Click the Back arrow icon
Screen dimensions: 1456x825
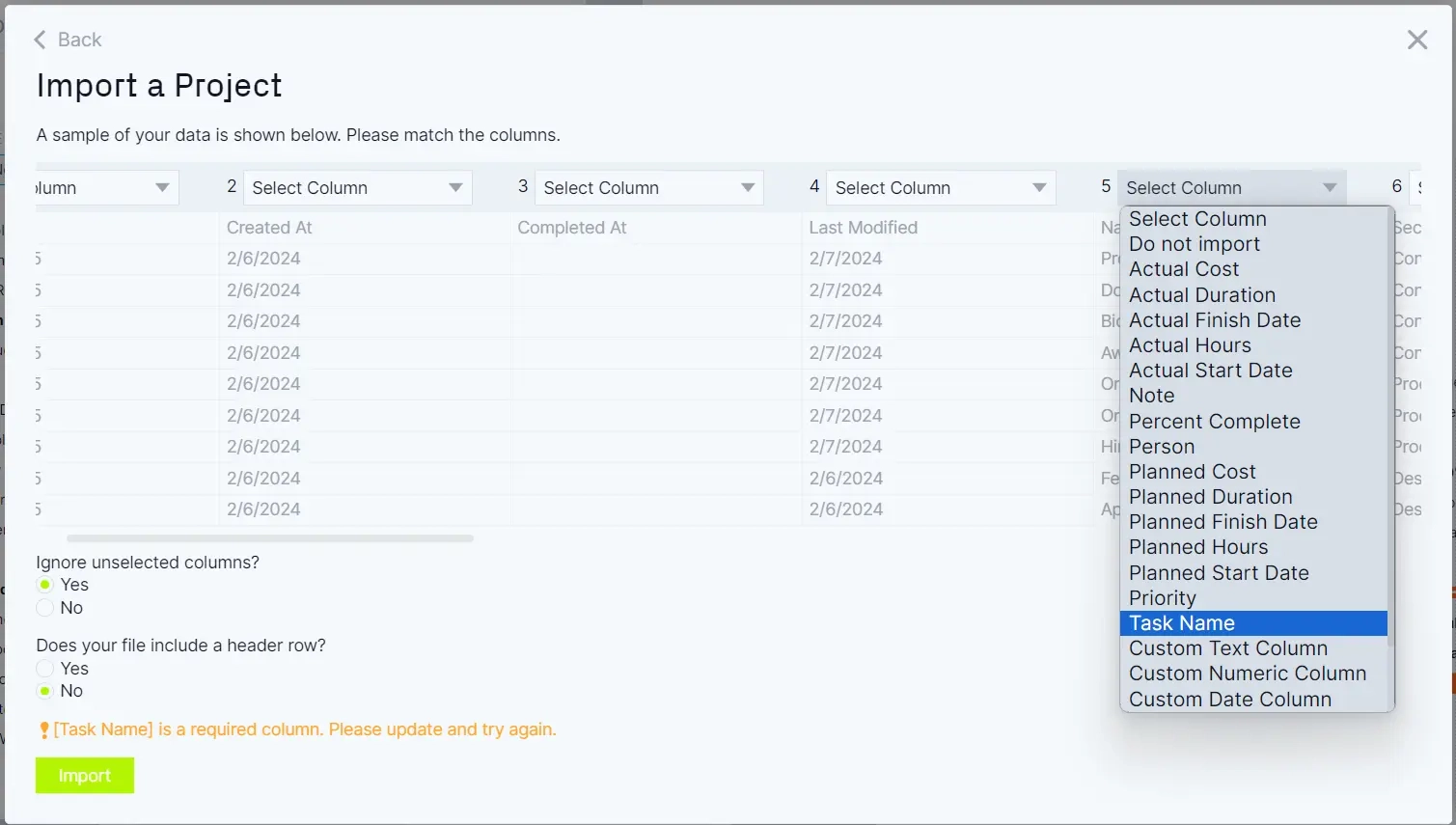point(40,40)
